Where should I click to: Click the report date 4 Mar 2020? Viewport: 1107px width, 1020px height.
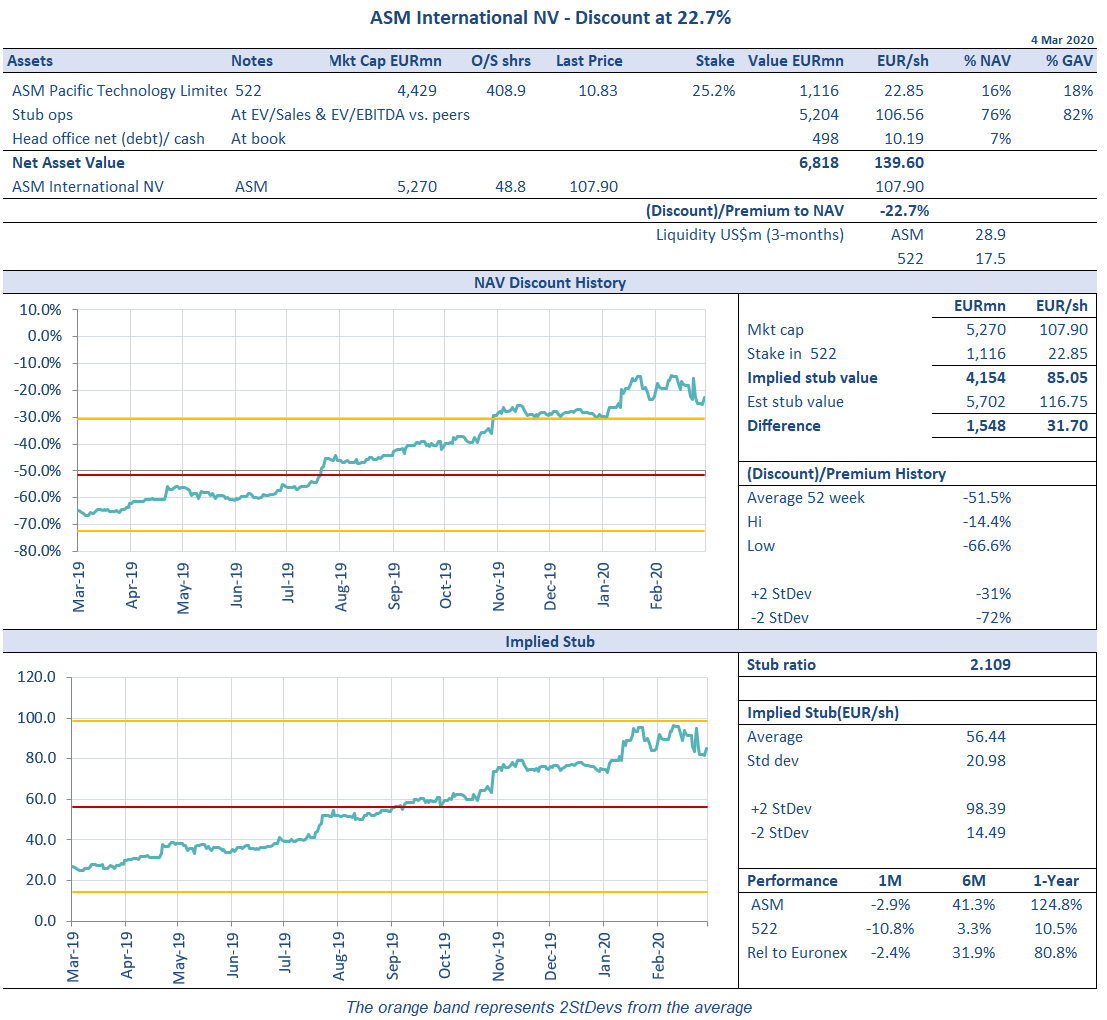pos(1063,39)
